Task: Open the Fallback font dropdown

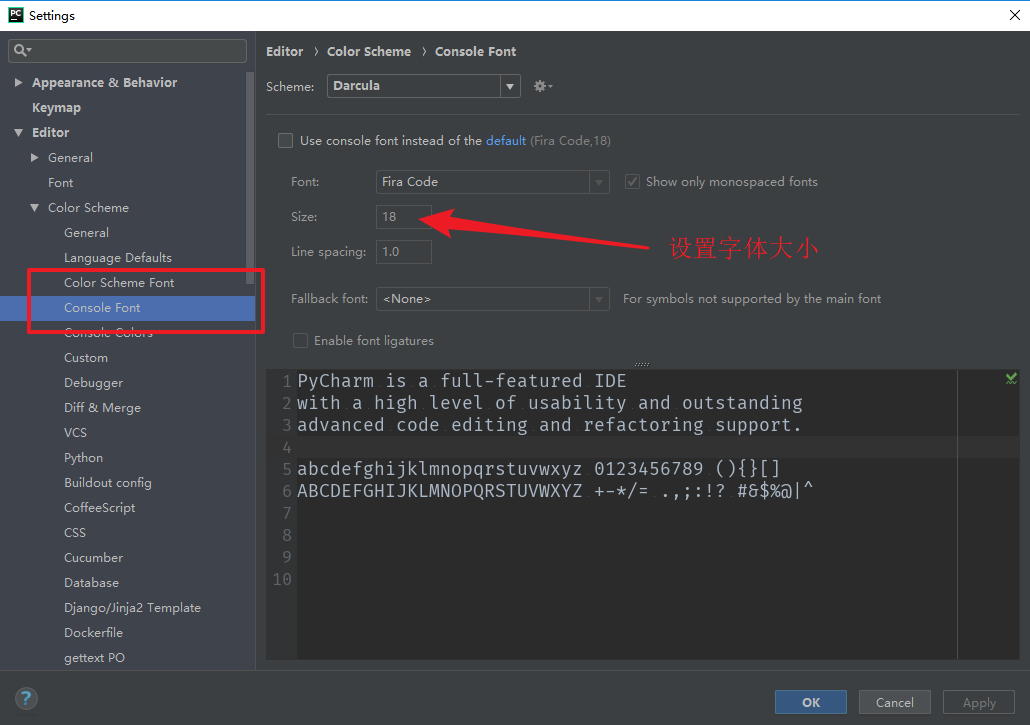Action: click(x=598, y=298)
